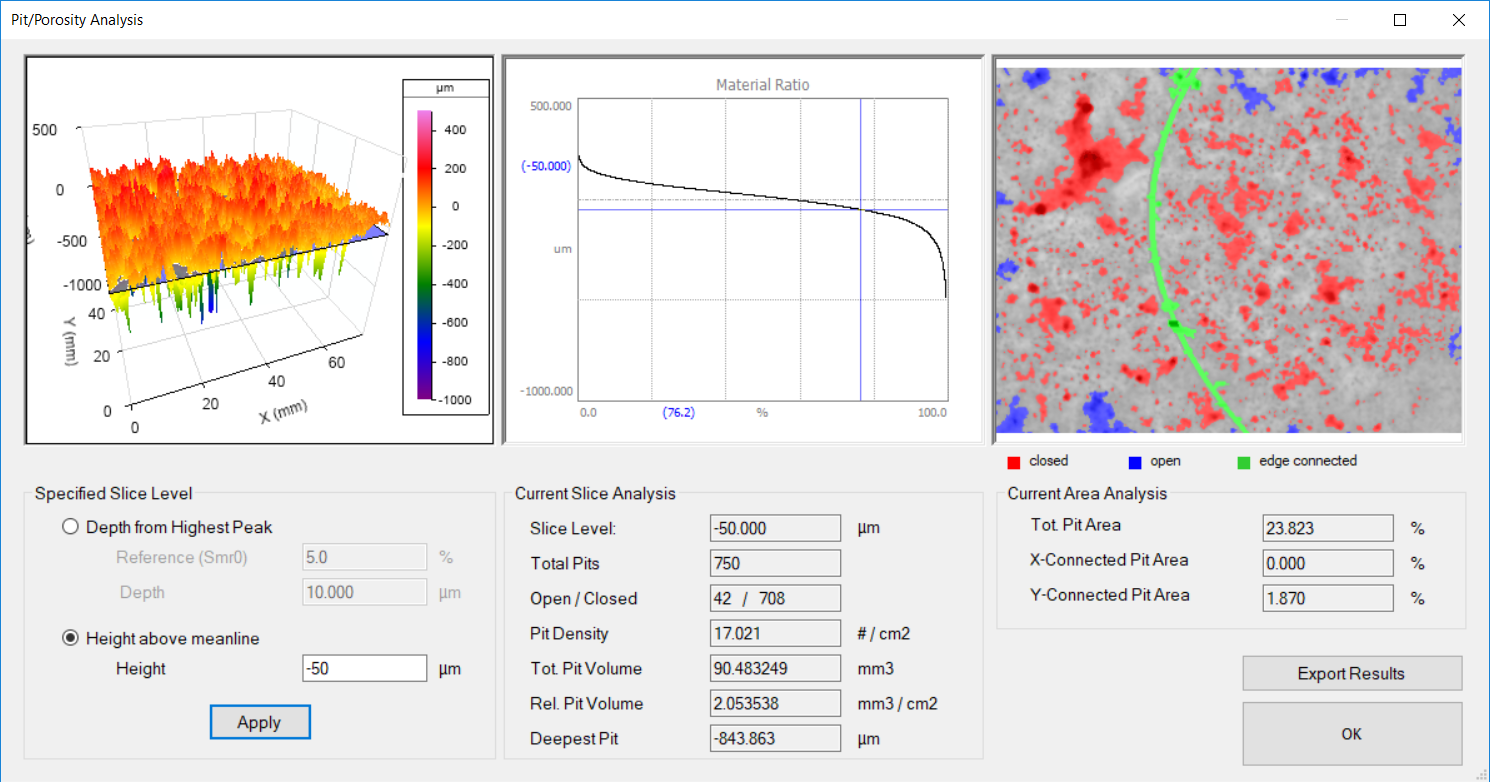Click the Depth value field
Screen dimensions: 1490x782
pos(364,592)
